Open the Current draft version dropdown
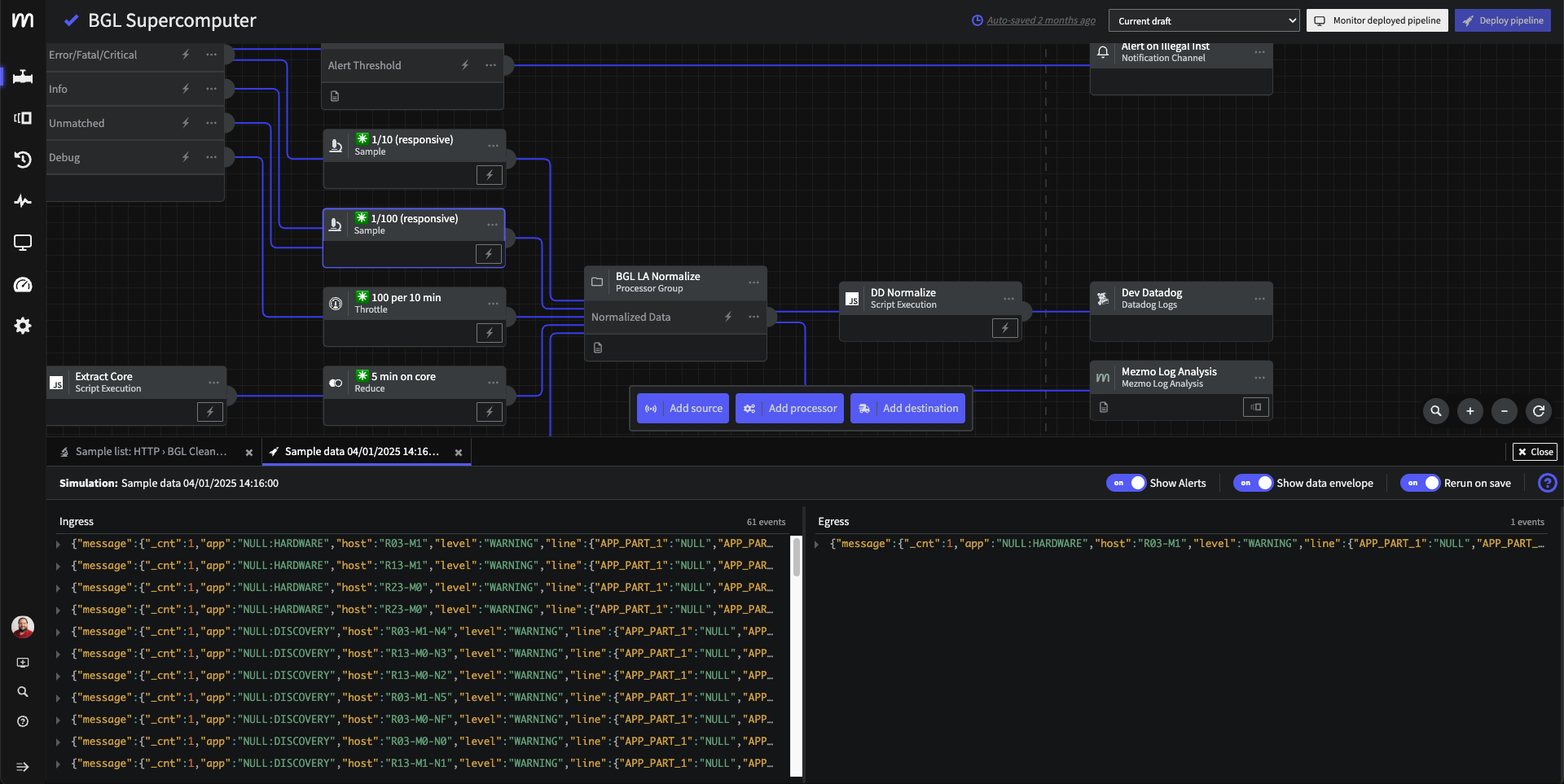 pyautogui.click(x=1205, y=21)
